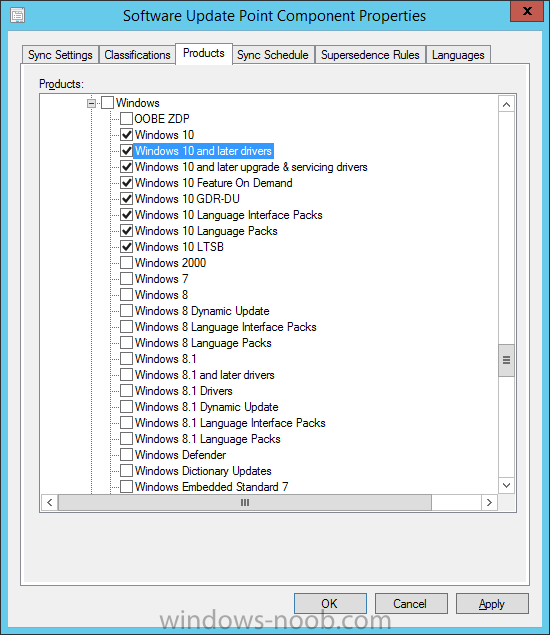The height and width of the screenshot is (635, 550).
Task: Select the 'Windows 8.1 and later drivers' label
Action: [205, 375]
